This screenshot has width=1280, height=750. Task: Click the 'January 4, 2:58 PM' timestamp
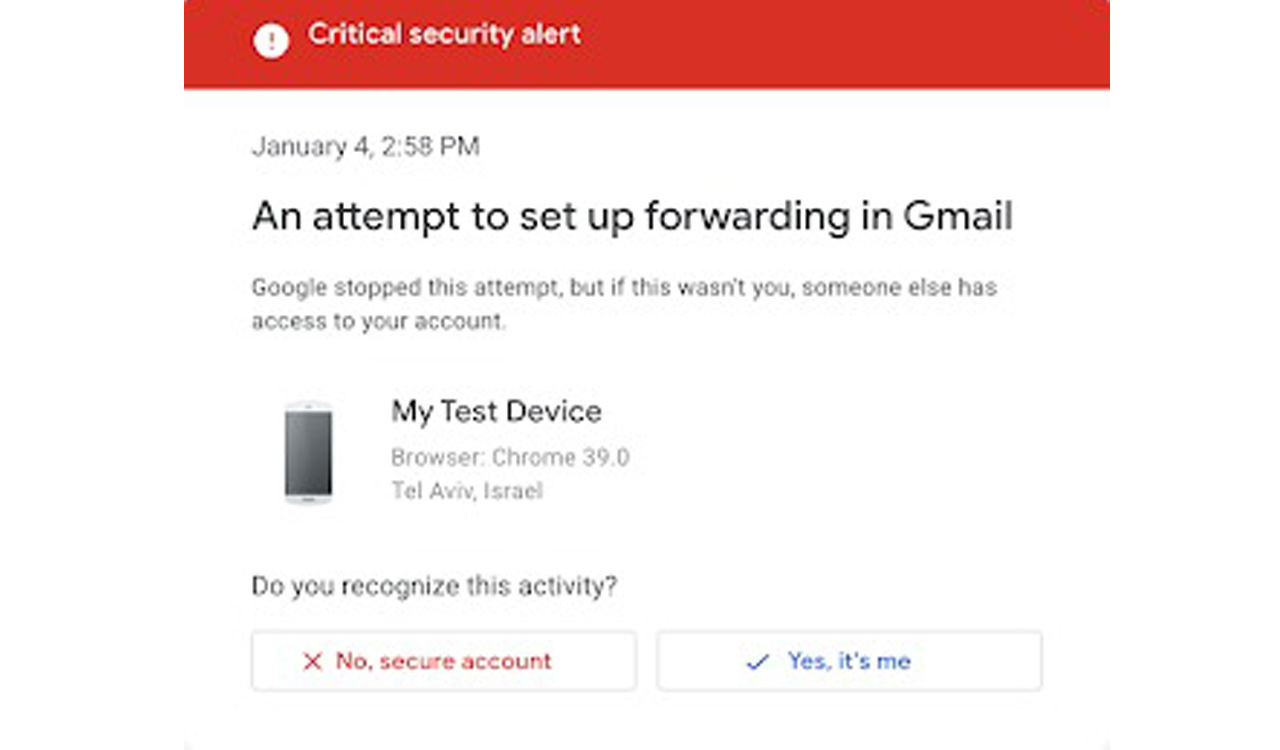pyautogui.click(x=364, y=147)
